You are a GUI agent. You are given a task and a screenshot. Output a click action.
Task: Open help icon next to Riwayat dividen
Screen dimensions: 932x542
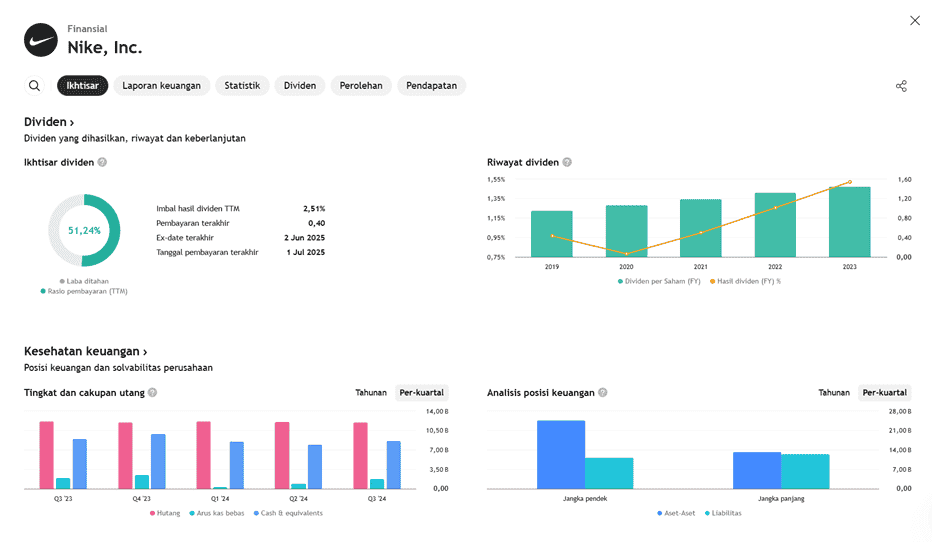pos(567,162)
